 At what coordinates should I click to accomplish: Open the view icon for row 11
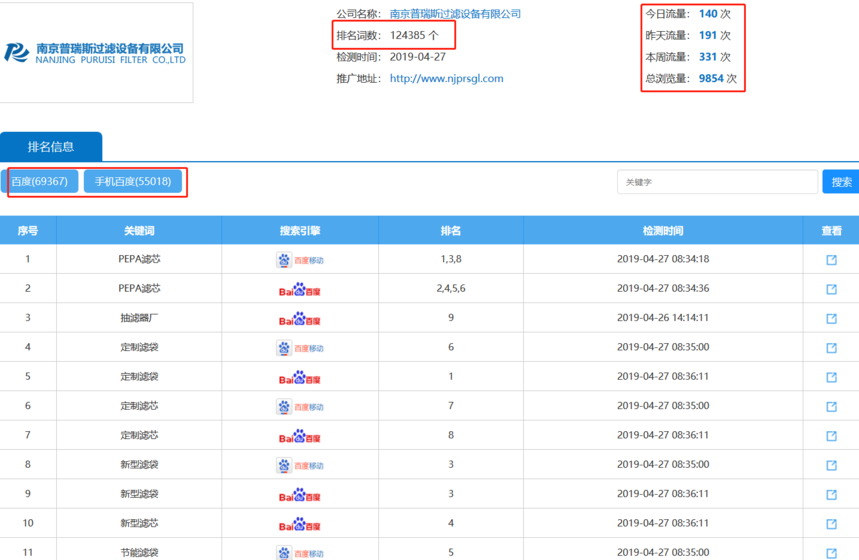click(831, 553)
